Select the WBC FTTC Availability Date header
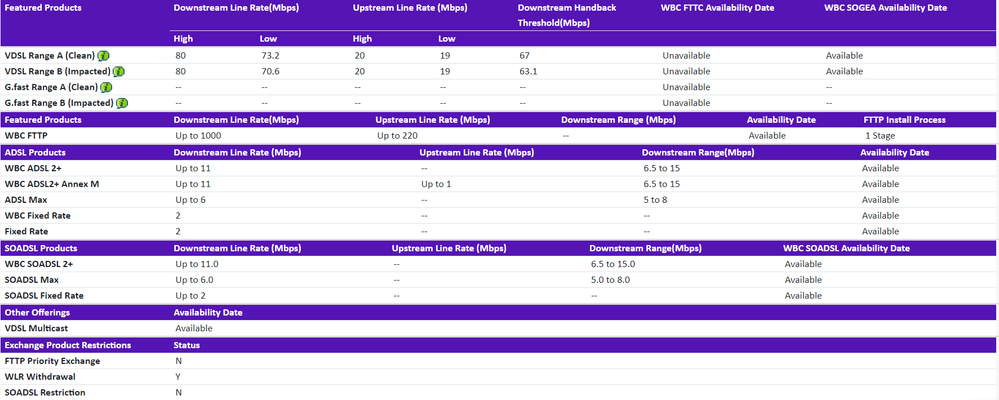Viewport: 999px width, 400px height. tap(719, 8)
